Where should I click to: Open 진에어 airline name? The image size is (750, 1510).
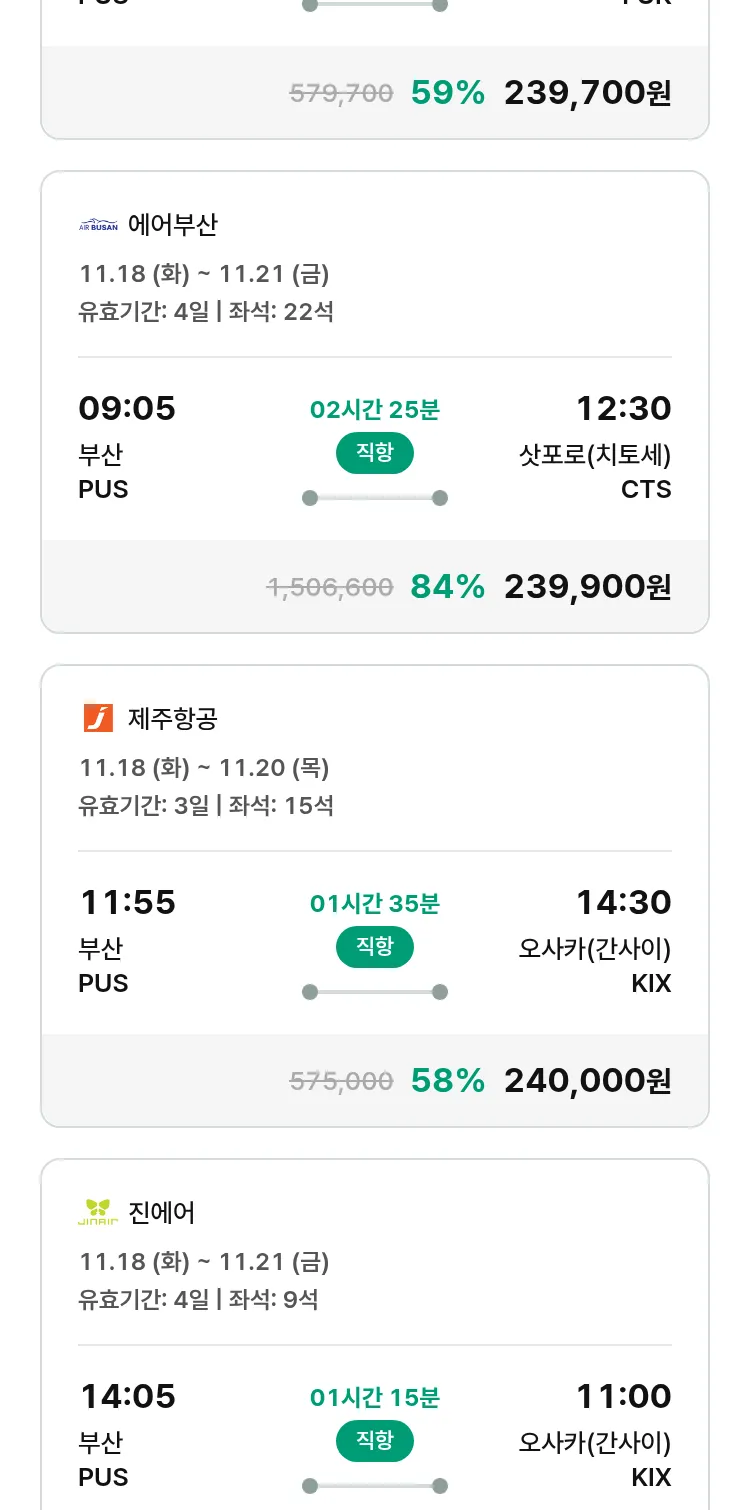pyautogui.click(x=162, y=1212)
